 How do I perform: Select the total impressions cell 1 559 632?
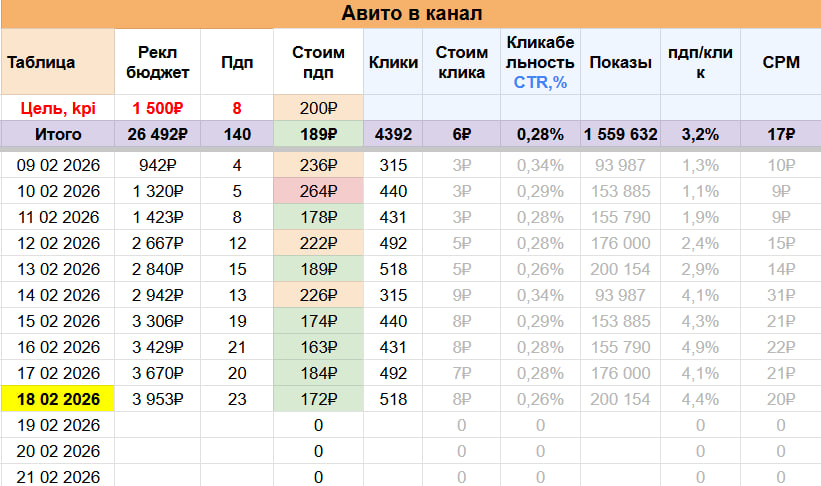pyautogui.click(x=620, y=135)
